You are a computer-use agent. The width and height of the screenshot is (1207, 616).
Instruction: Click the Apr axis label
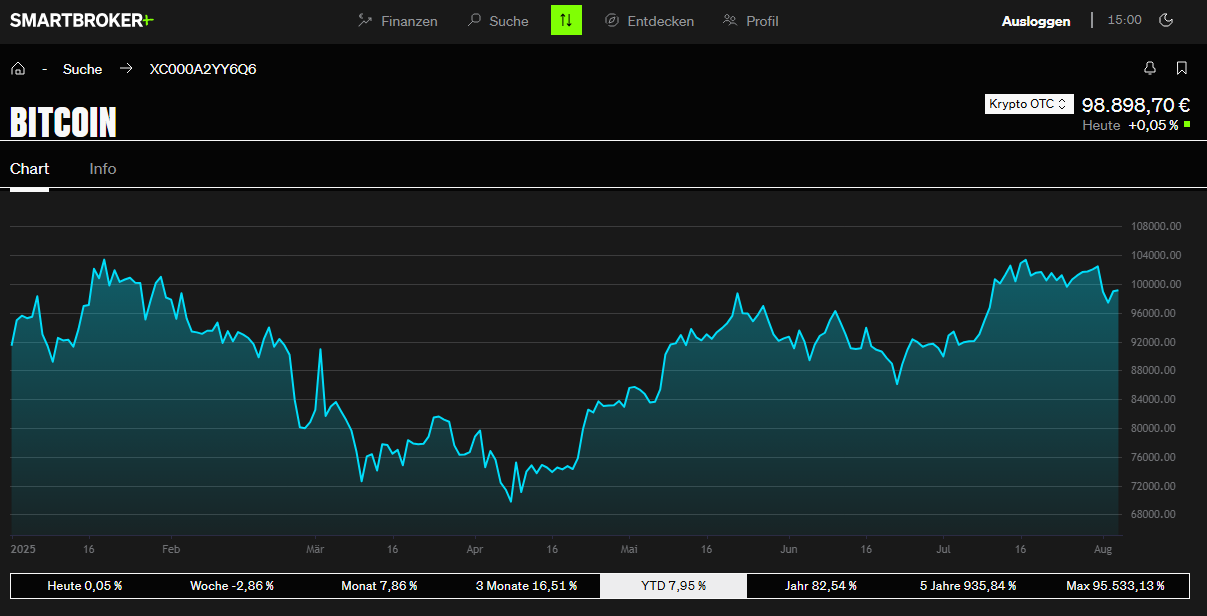(x=475, y=550)
